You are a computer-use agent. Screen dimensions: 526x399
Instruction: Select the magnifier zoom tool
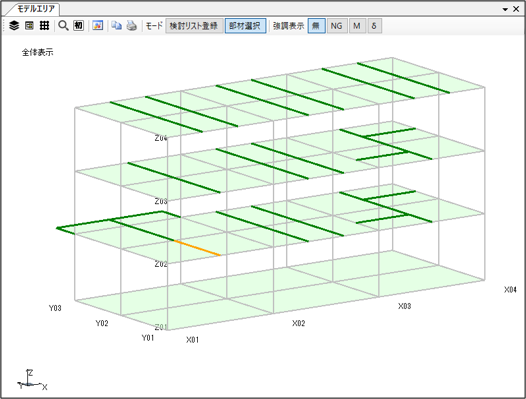click(x=63, y=26)
